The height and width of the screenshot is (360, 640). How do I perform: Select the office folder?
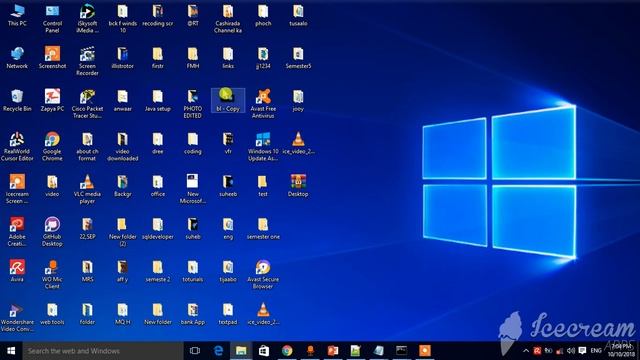pos(158,186)
